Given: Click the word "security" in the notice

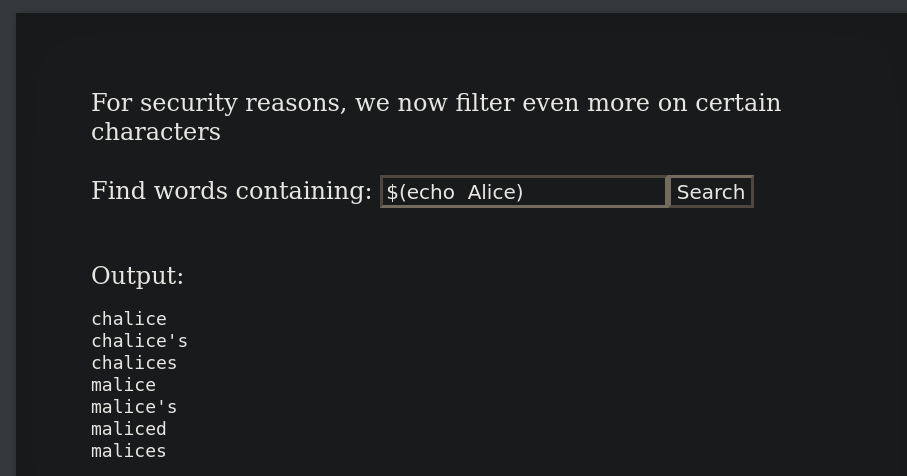Looking at the screenshot, I should point(189,104).
